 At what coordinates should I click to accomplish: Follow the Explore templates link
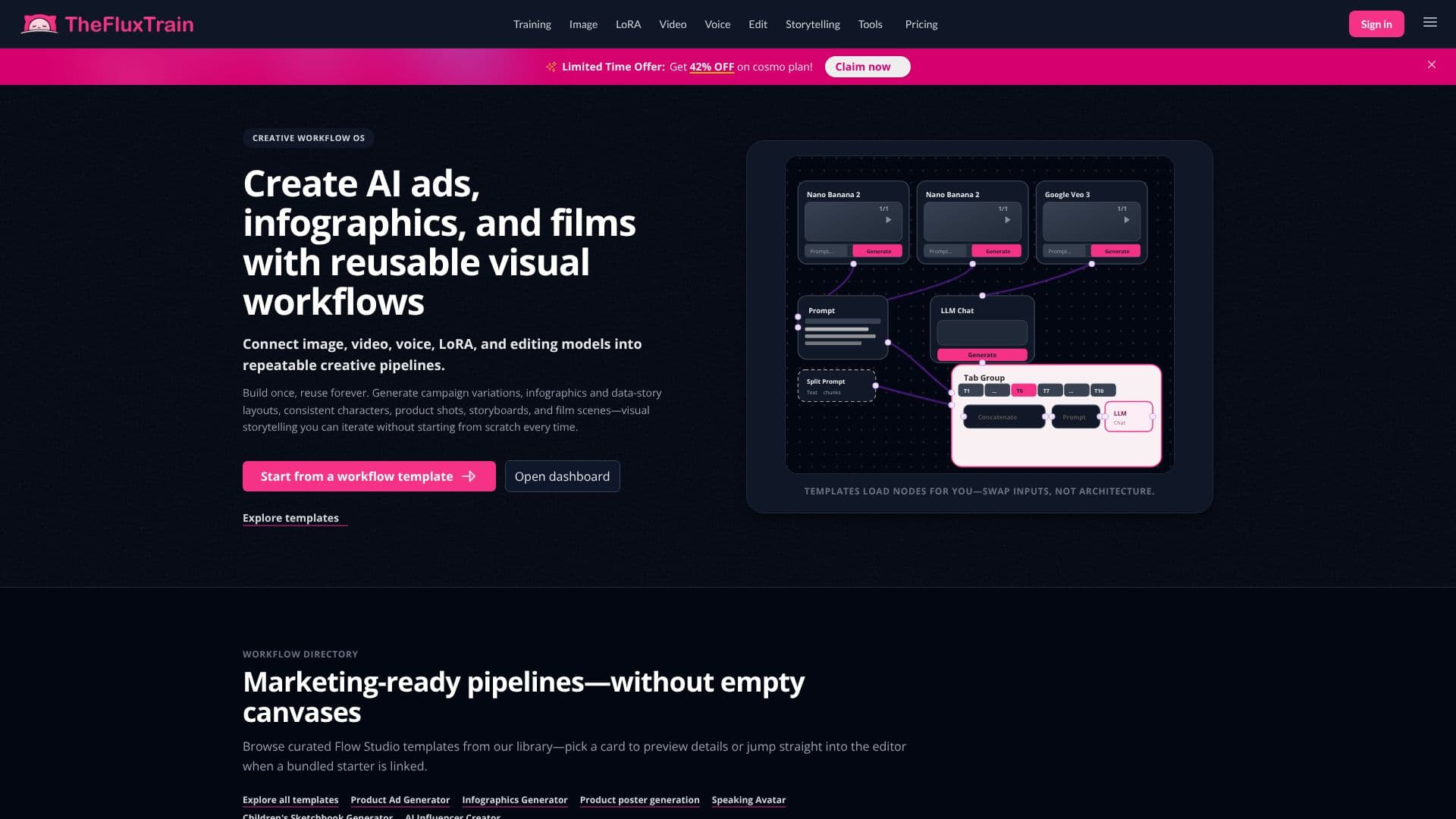point(290,518)
